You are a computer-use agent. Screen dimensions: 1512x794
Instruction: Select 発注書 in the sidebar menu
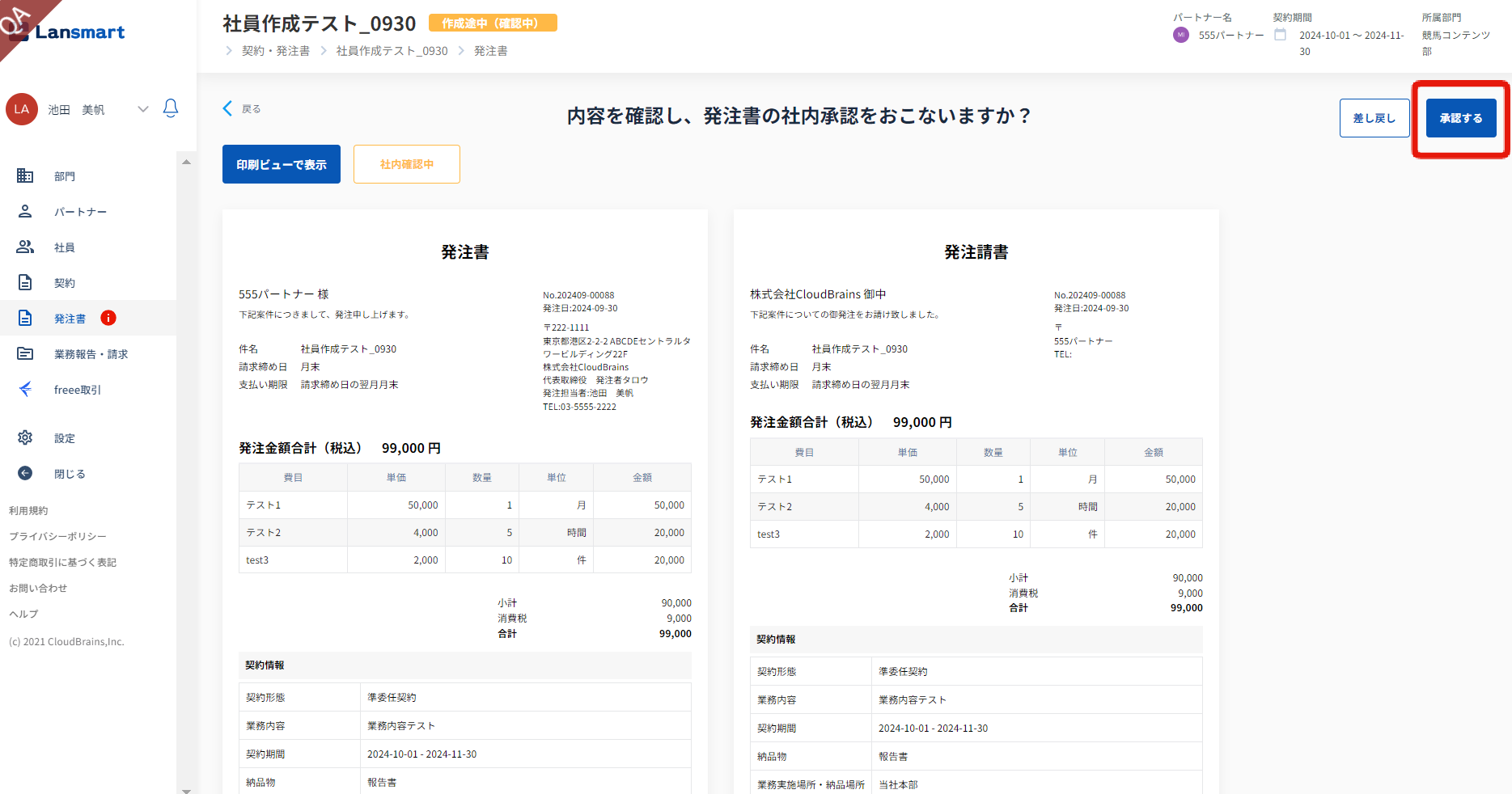click(x=70, y=319)
